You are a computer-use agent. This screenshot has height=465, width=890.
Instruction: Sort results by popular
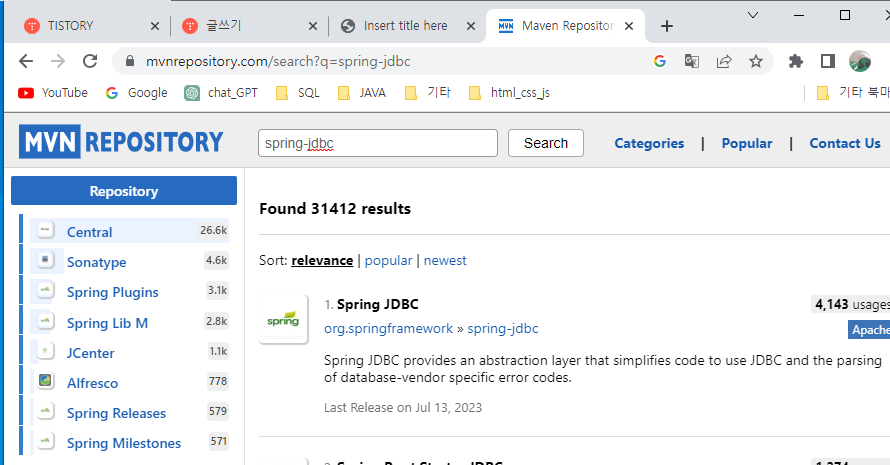pos(388,261)
